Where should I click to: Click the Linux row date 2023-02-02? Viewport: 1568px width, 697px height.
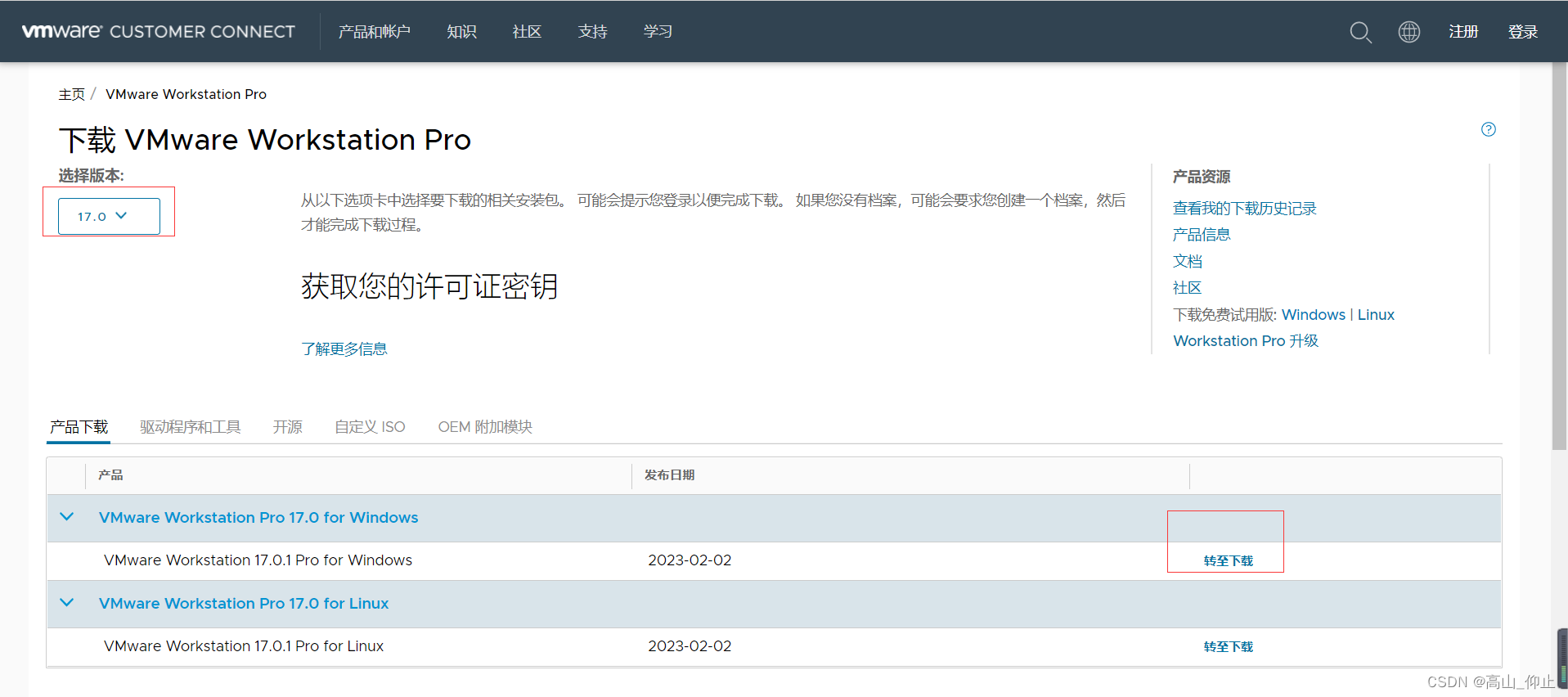click(x=690, y=646)
